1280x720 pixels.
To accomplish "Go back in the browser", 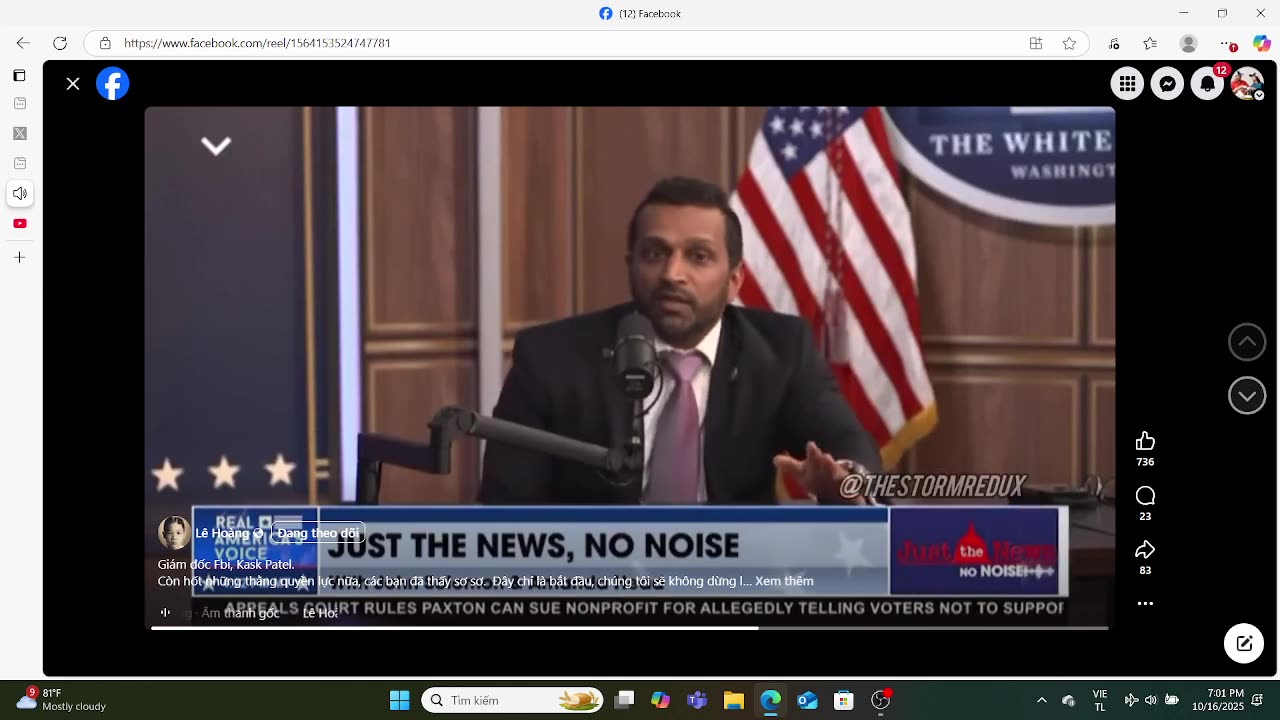I will [23, 43].
